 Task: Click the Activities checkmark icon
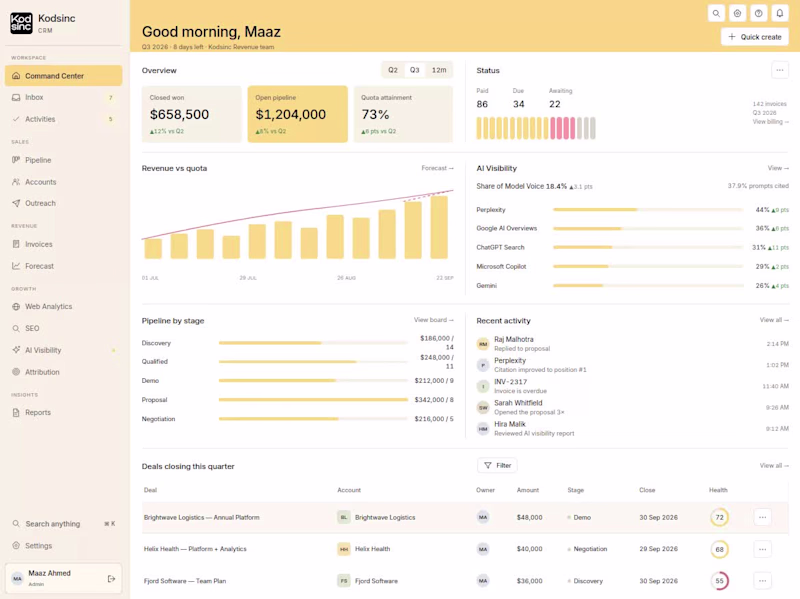(x=16, y=119)
